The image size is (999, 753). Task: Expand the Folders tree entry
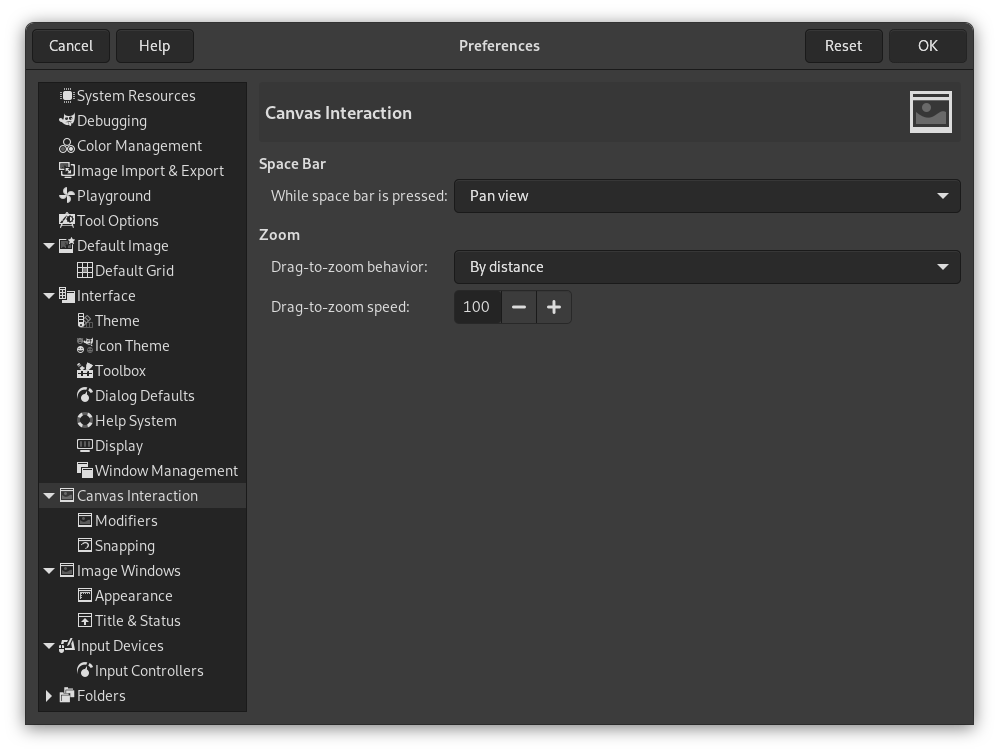point(49,695)
